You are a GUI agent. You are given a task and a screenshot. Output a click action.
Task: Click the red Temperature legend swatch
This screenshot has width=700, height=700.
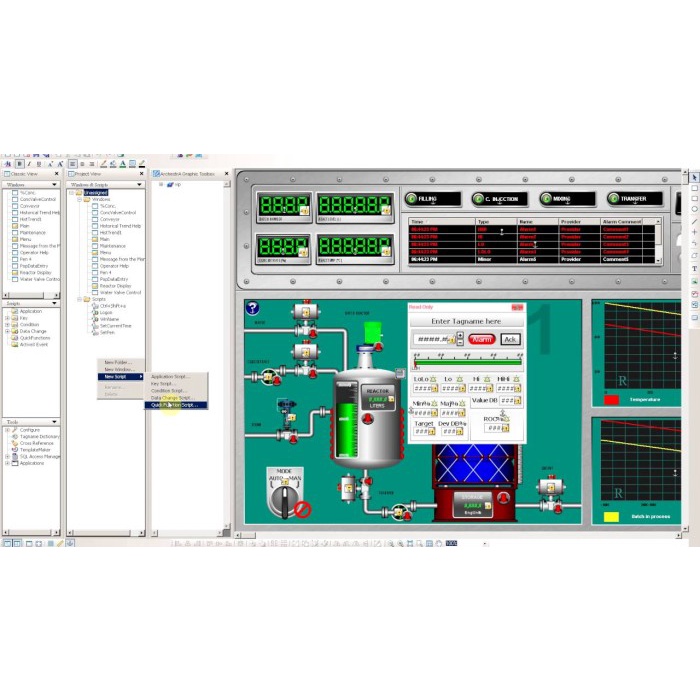[611, 400]
